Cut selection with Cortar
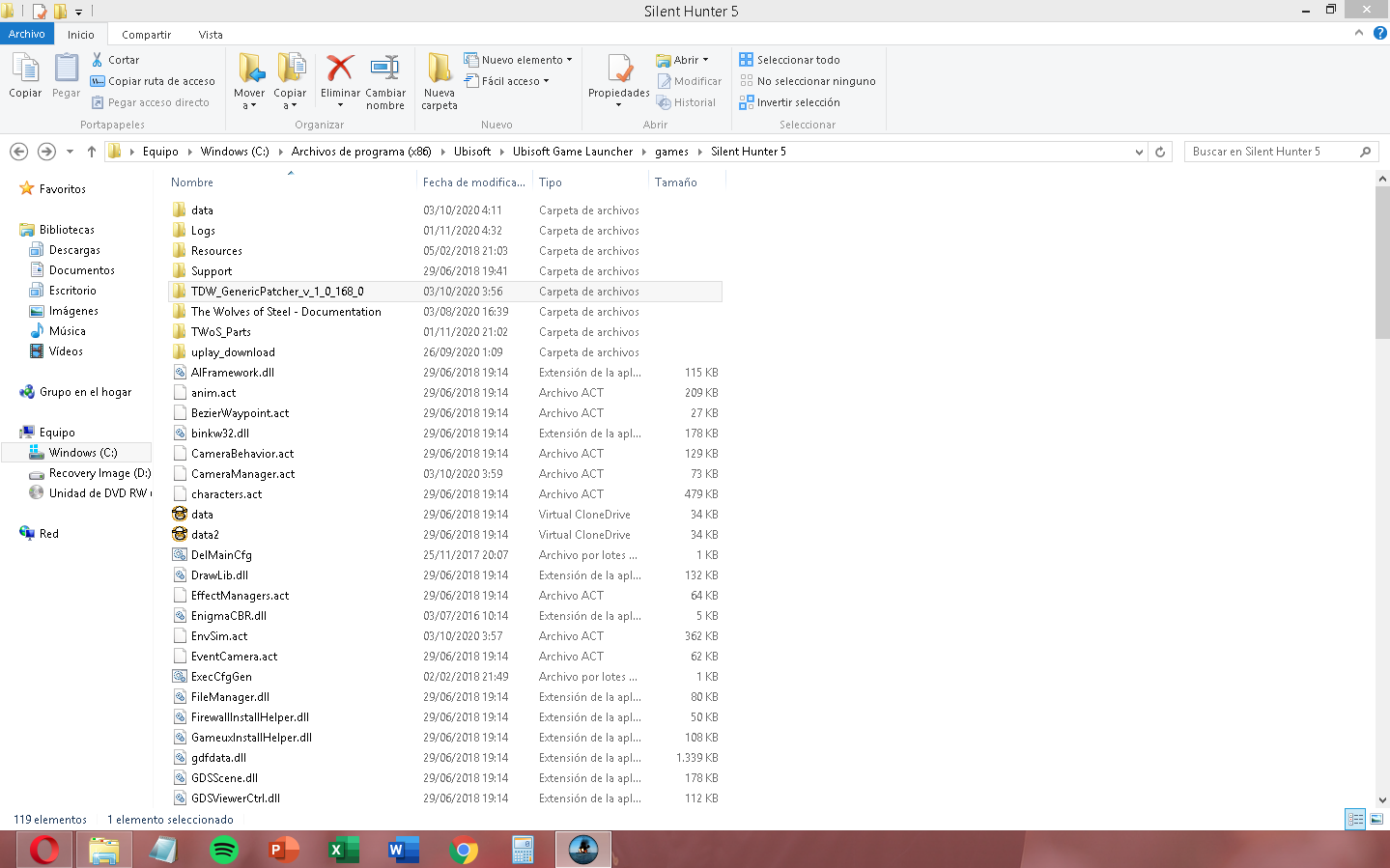 pyautogui.click(x=115, y=60)
